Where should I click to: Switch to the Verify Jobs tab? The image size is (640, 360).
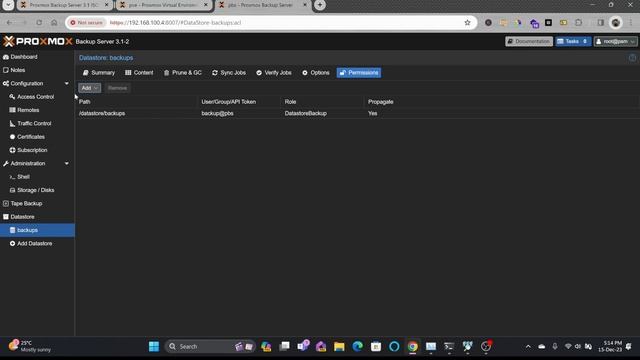coord(274,73)
